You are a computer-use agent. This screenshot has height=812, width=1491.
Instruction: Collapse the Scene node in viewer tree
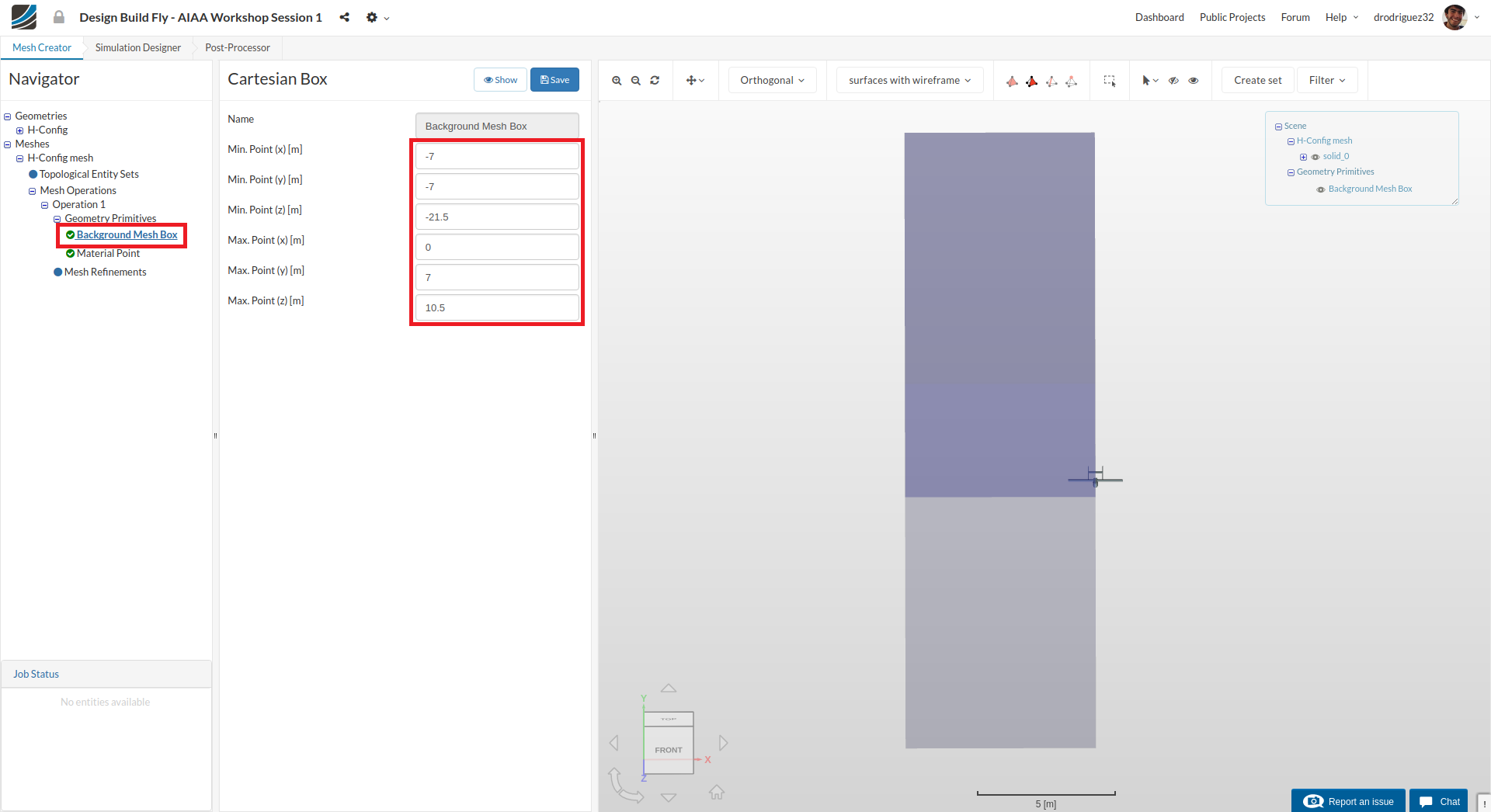click(1278, 127)
